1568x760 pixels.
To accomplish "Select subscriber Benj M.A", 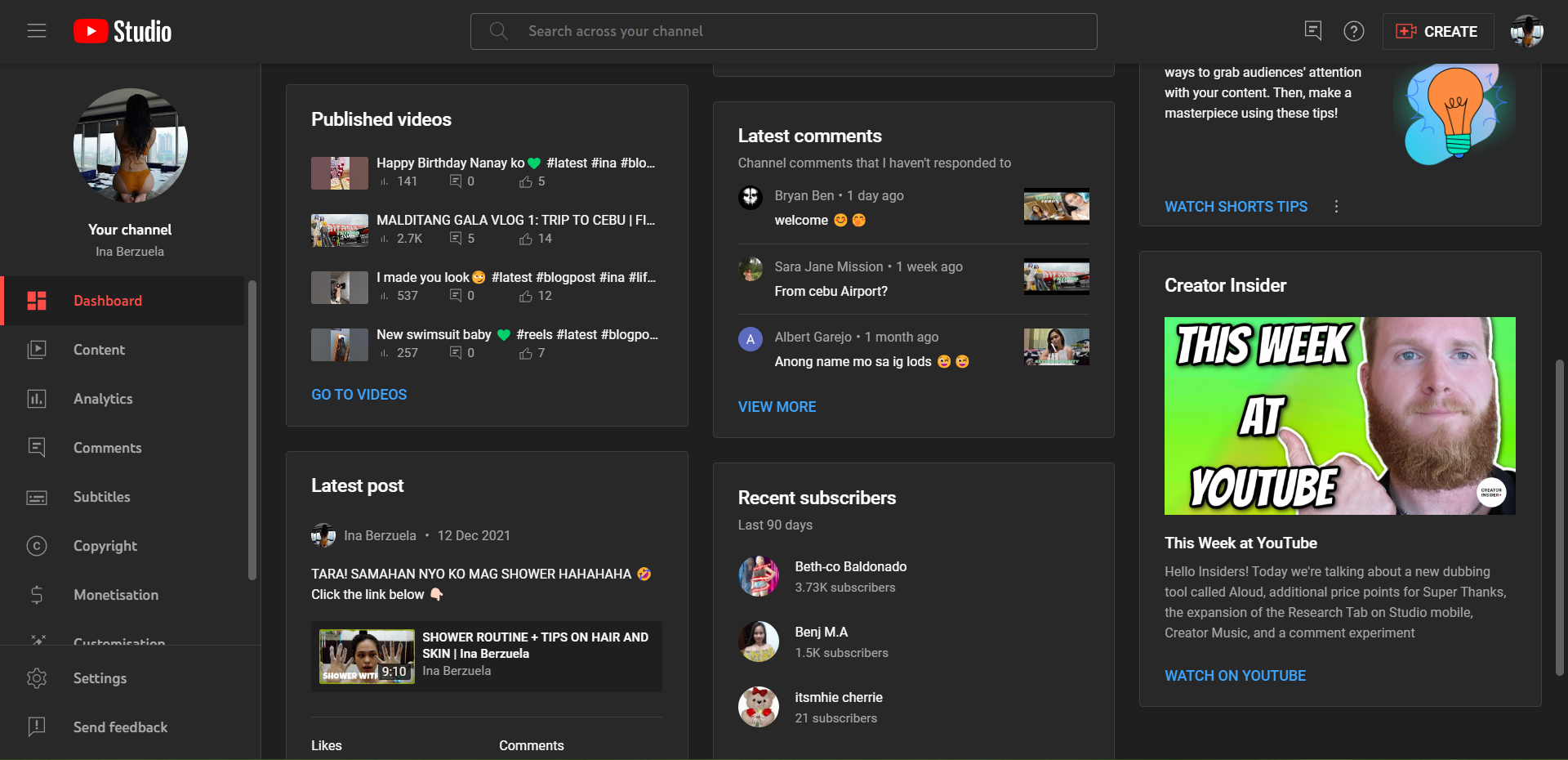I will [x=821, y=632].
